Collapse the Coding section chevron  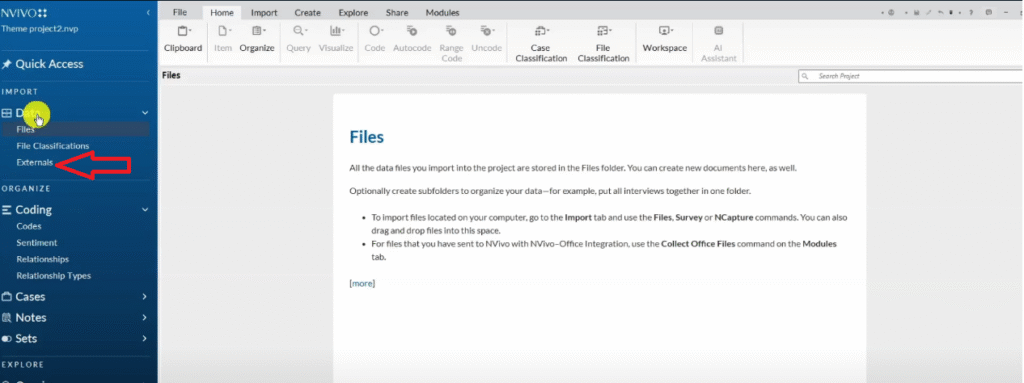(145, 210)
